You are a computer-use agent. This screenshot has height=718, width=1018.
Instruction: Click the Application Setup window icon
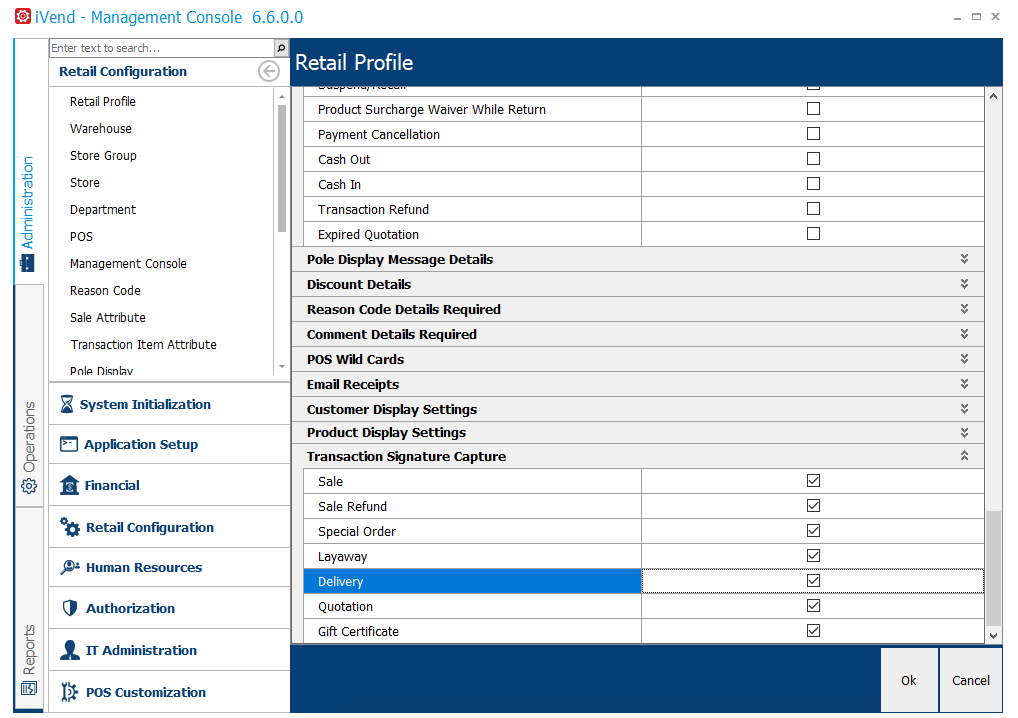[x=69, y=444]
